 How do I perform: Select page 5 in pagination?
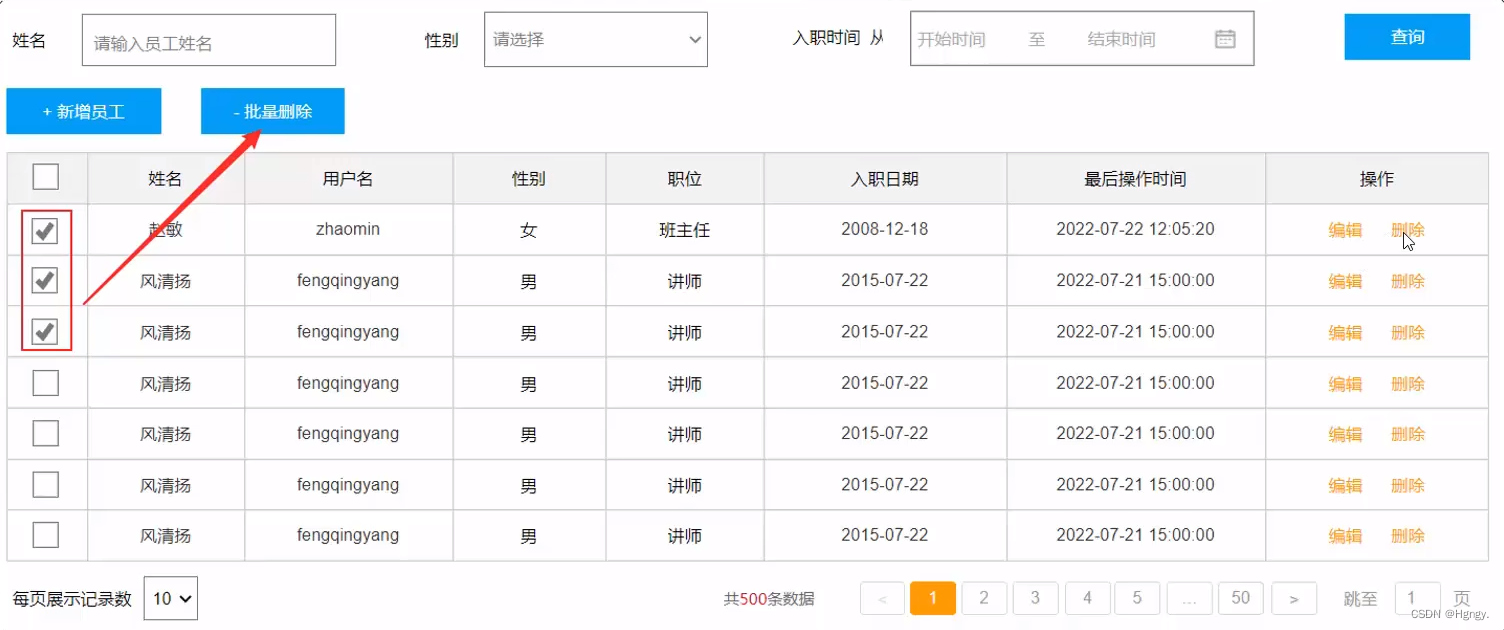(x=1137, y=598)
